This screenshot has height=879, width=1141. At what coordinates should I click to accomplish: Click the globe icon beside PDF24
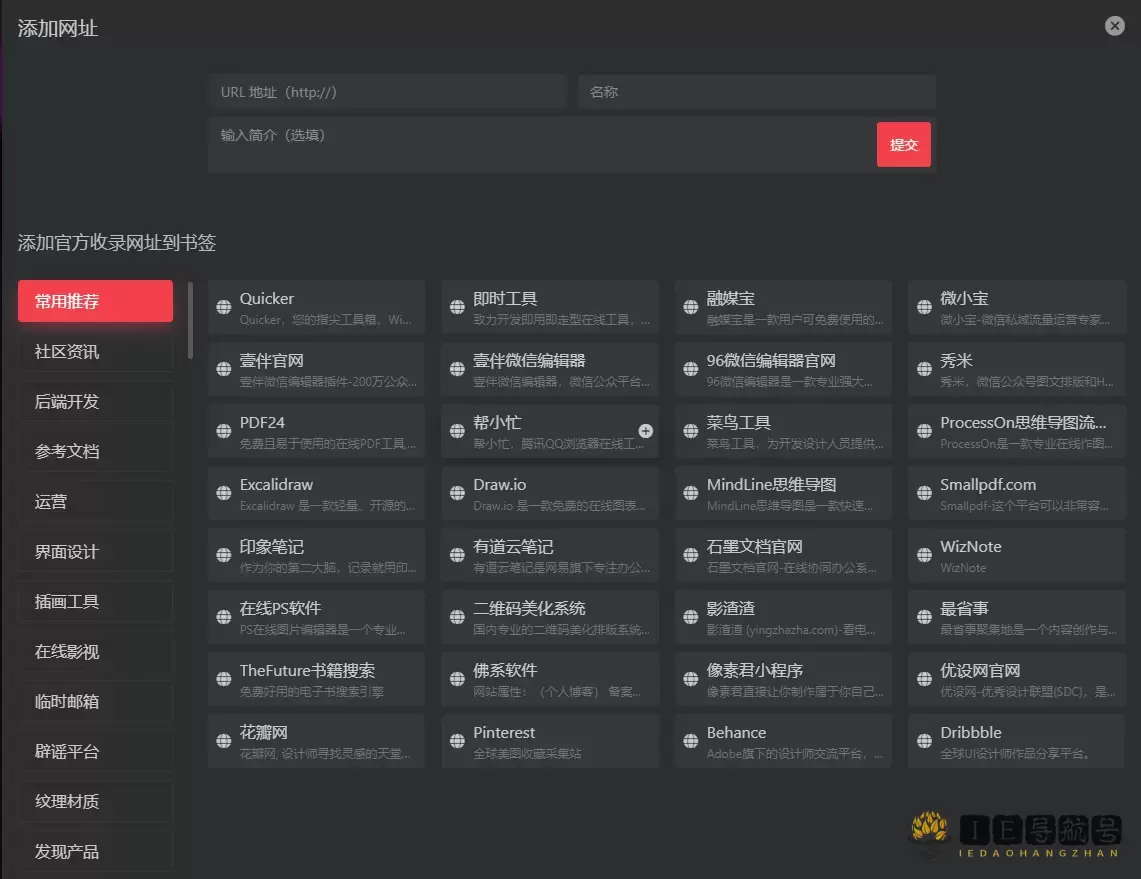click(x=223, y=431)
